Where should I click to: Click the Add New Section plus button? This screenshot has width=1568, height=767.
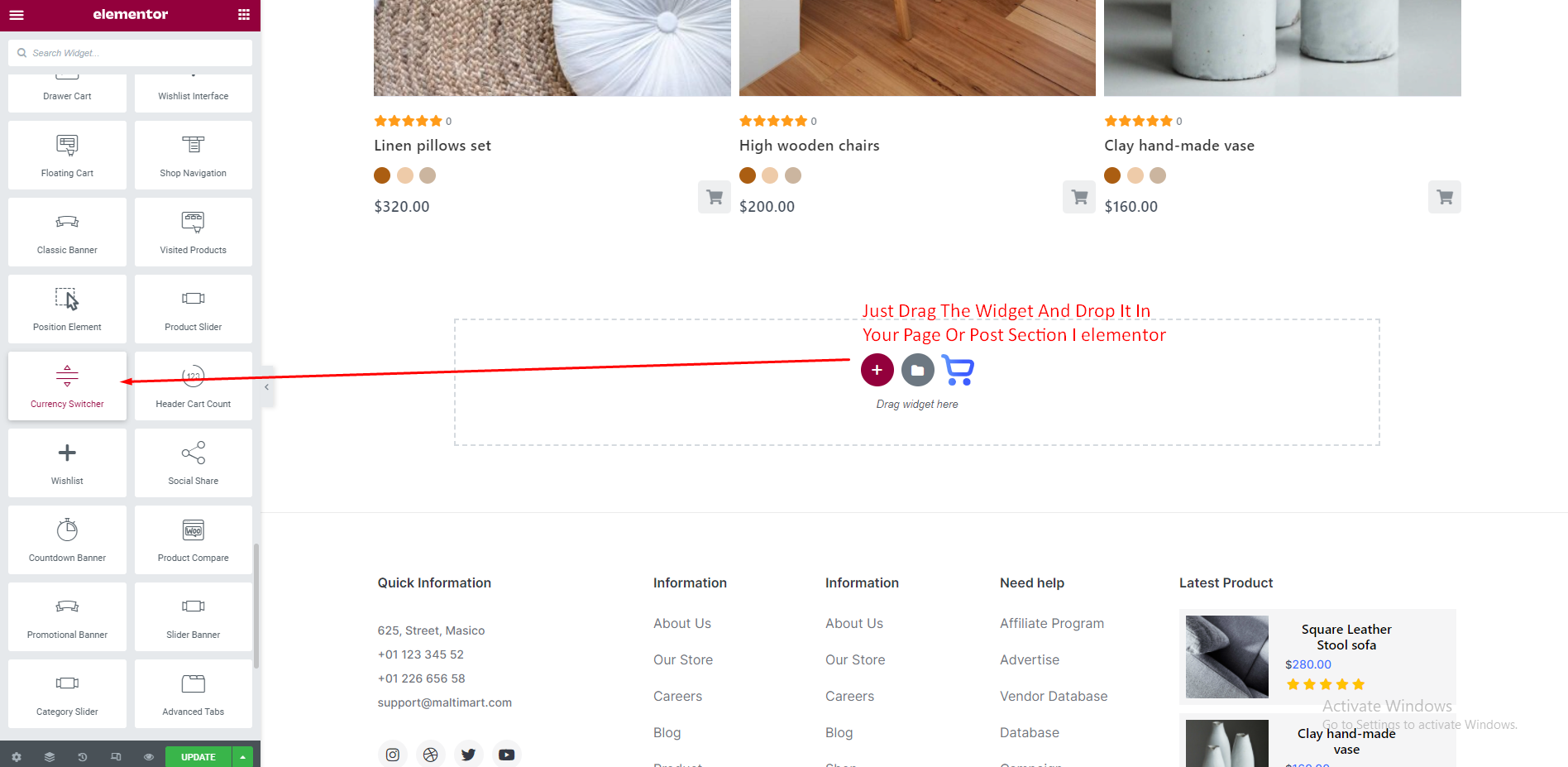877,370
